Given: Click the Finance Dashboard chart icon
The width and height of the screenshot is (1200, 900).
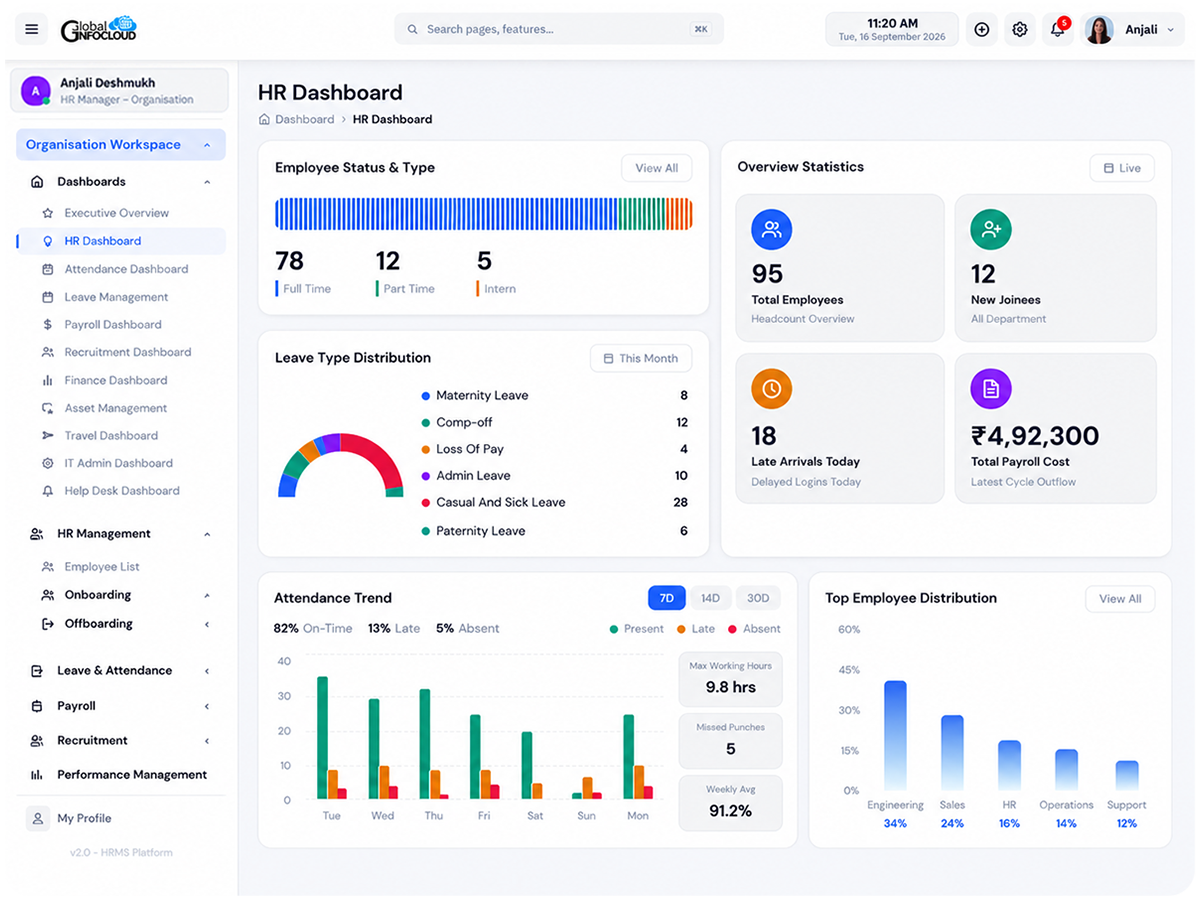Looking at the screenshot, I should [47, 380].
